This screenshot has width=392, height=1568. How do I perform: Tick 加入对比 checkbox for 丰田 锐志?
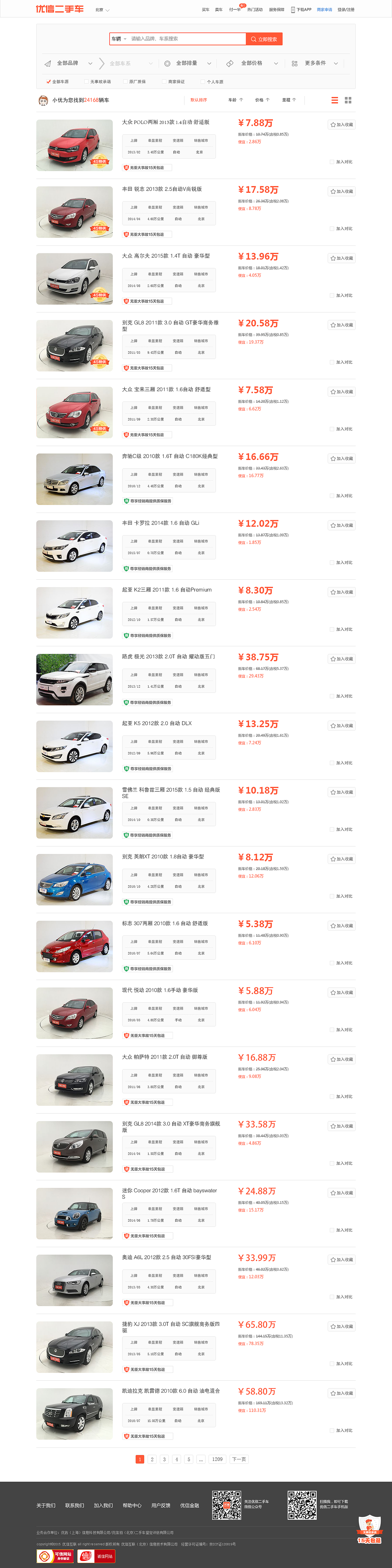pos(334,229)
